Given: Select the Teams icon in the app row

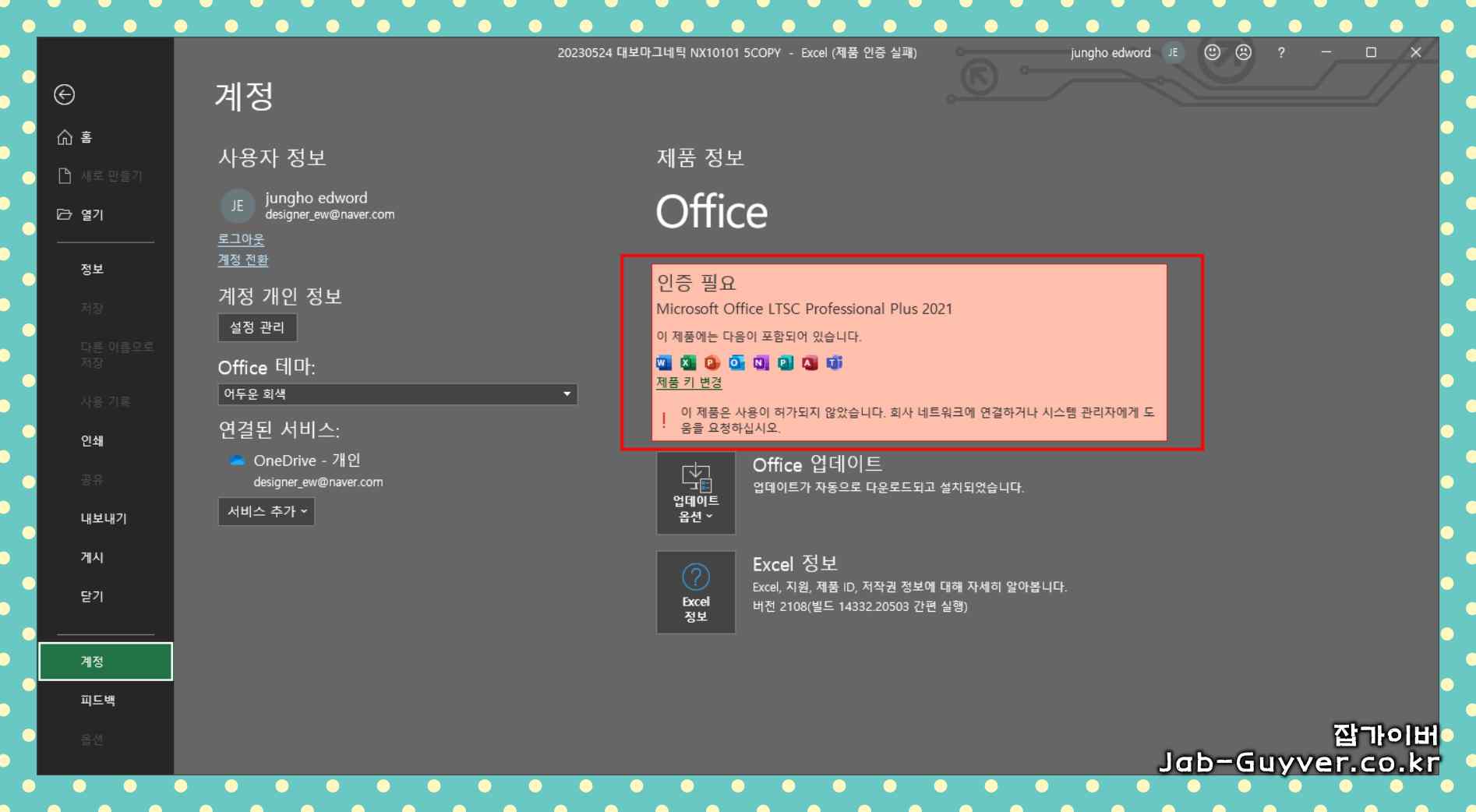Looking at the screenshot, I should click(x=833, y=362).
